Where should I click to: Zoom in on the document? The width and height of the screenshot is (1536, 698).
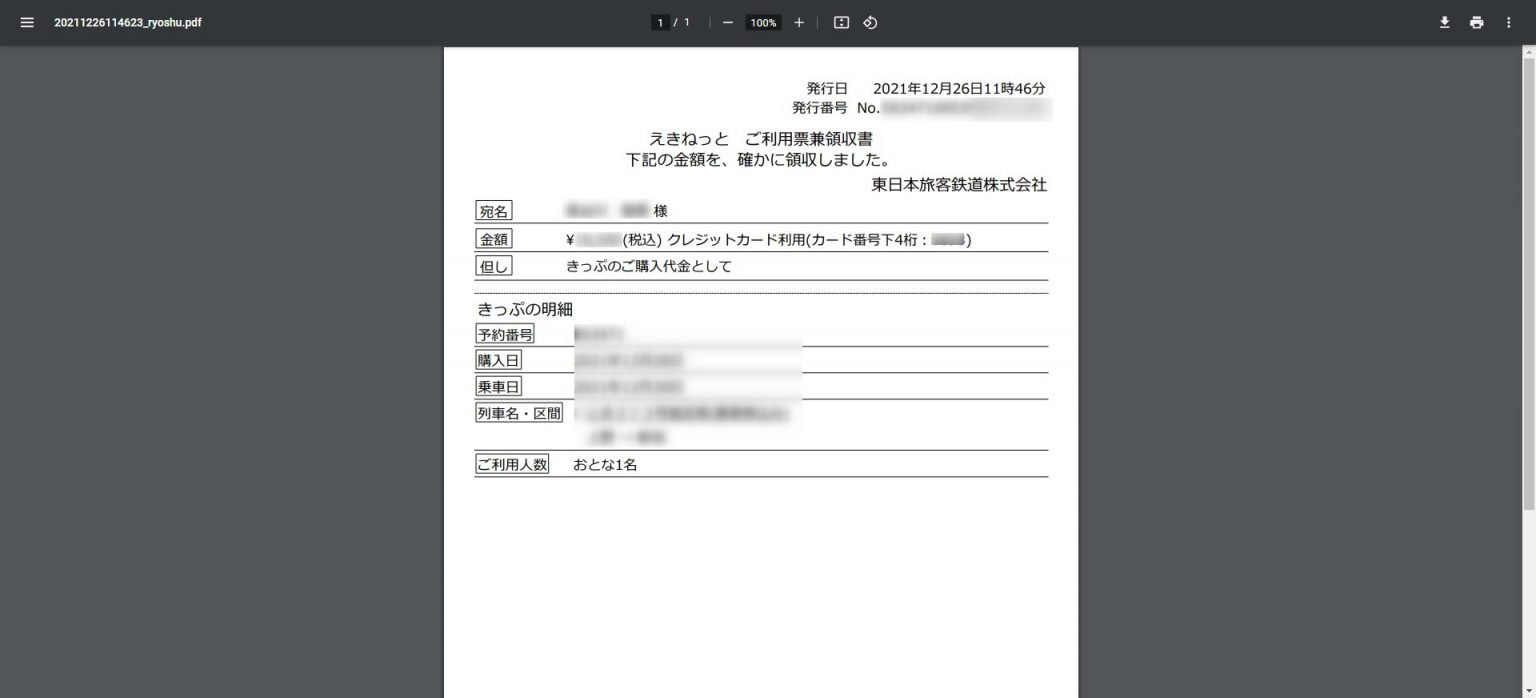[798, 22]
